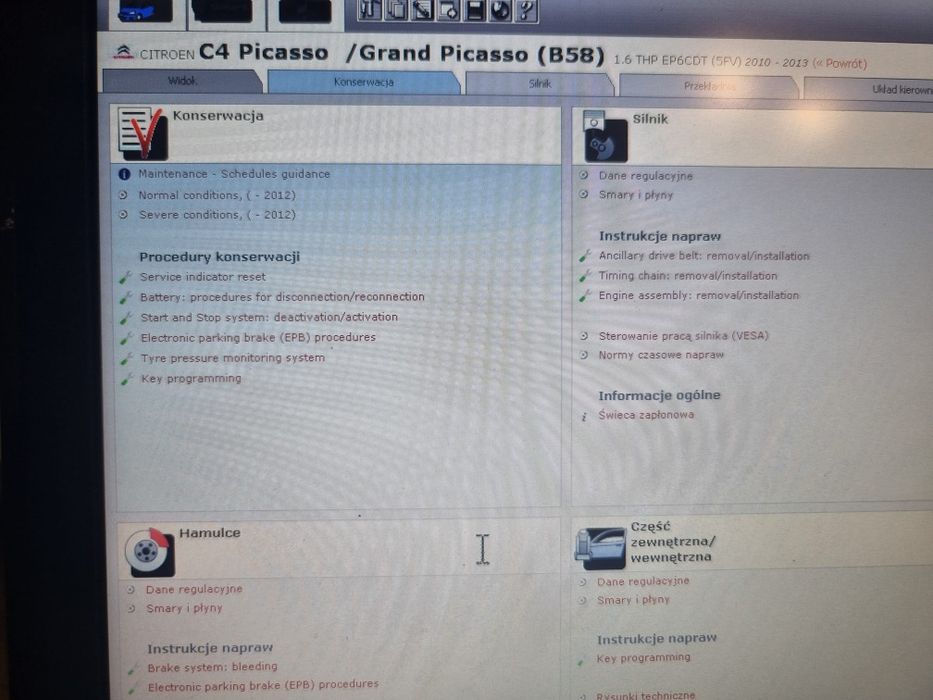Click wrench icon beside Key programming in Konserwacja
Viewport: 933px width, 700px height.
pos(126,379)
